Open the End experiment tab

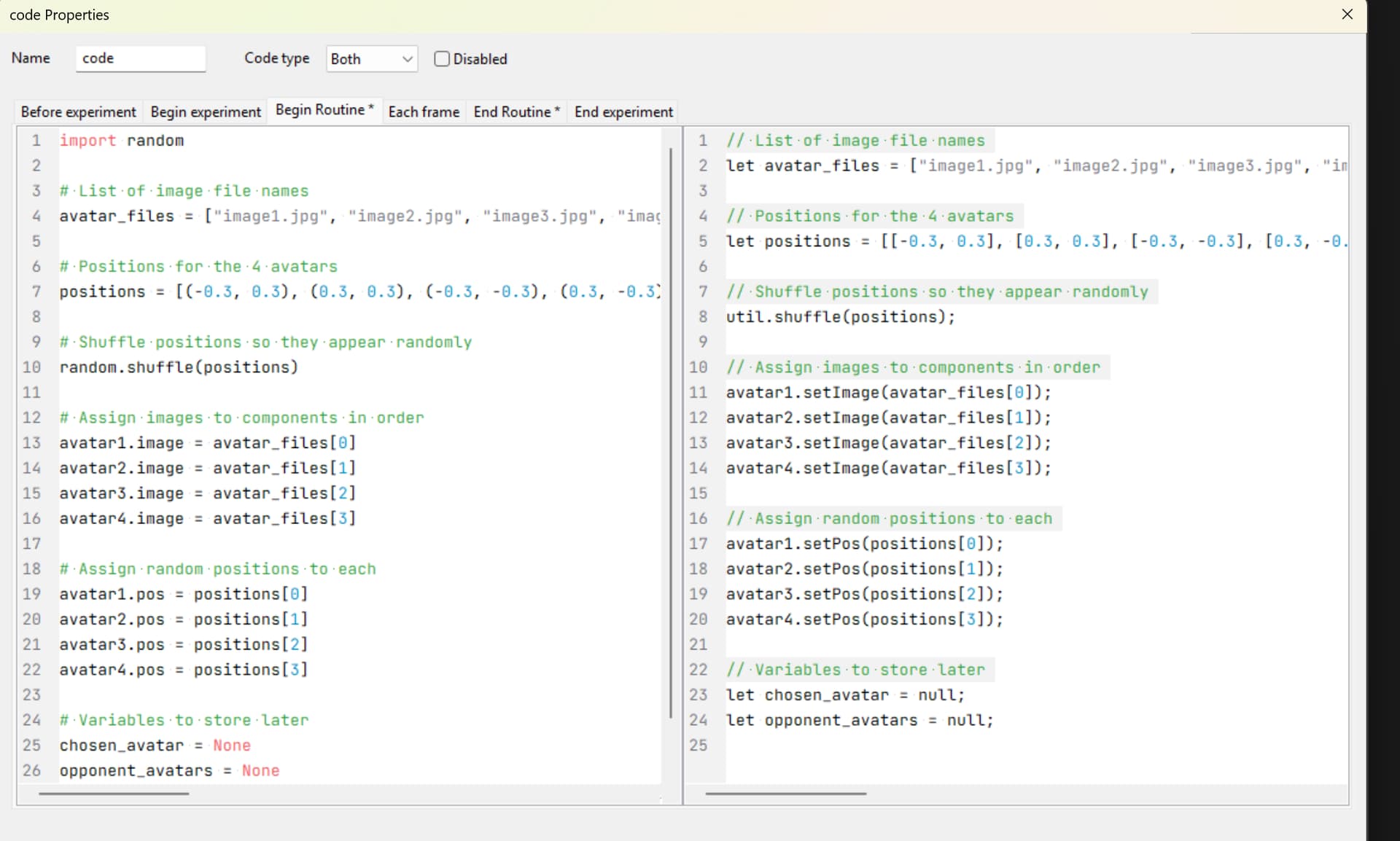pos(623,112)
